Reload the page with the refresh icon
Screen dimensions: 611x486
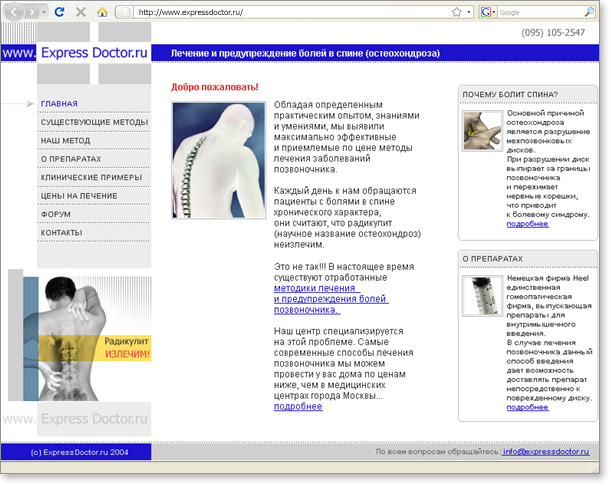pyautogui.click(x=59, y=12)
